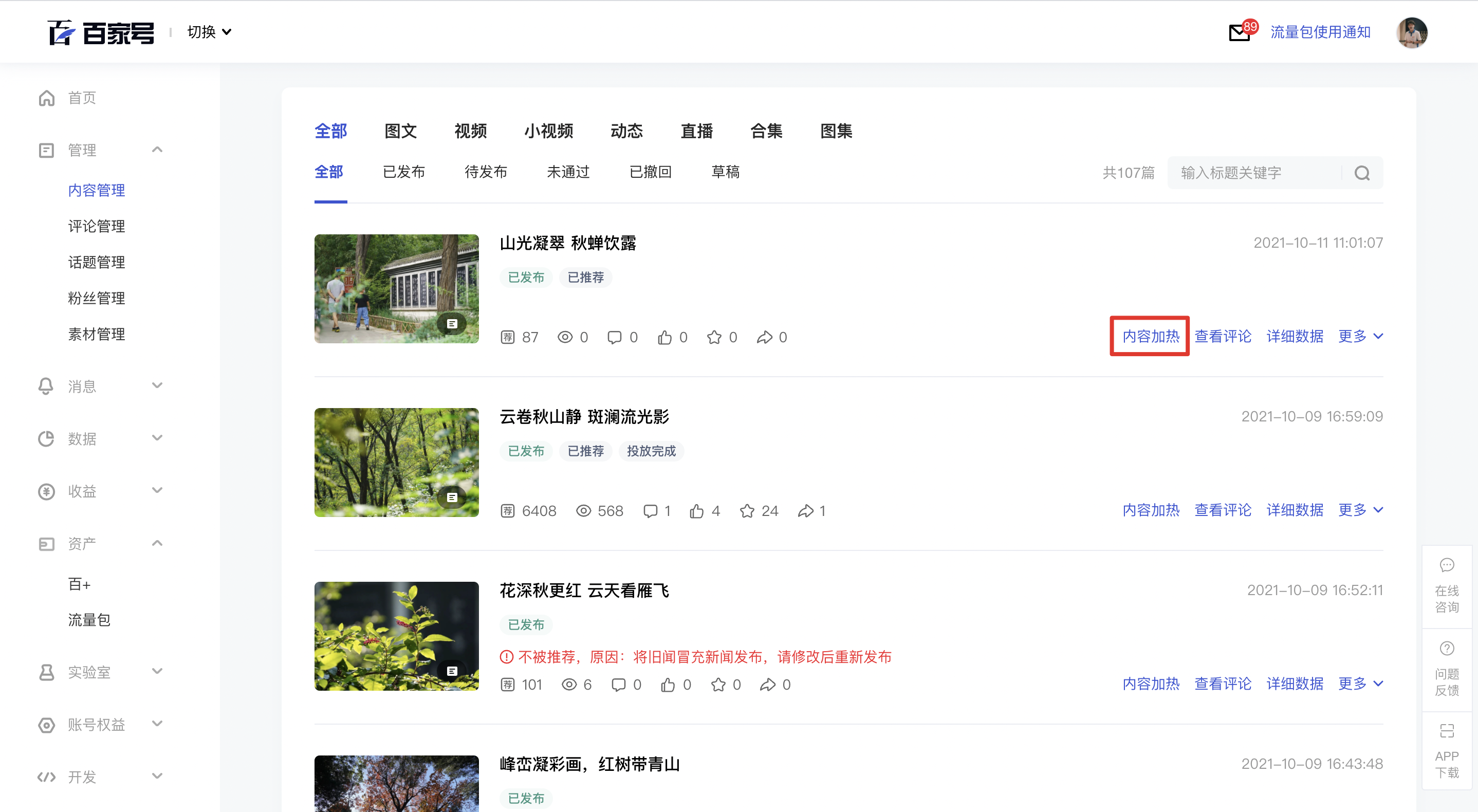
Task: Click 内容加热 for 山光凝翠 秋蝉饮露
Action: [x=1151, y=337]
